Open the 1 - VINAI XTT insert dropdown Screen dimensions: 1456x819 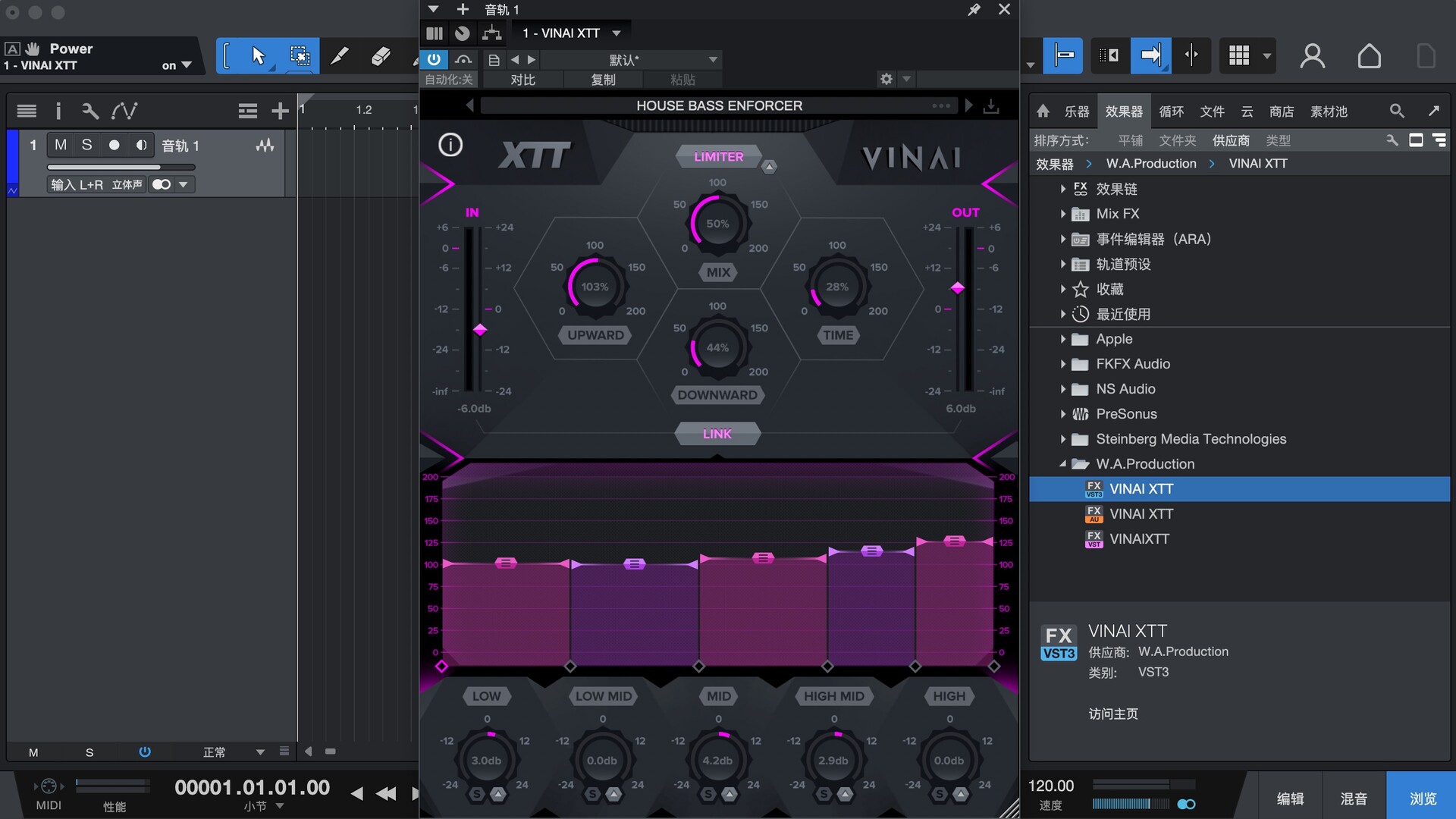point(617,33)
